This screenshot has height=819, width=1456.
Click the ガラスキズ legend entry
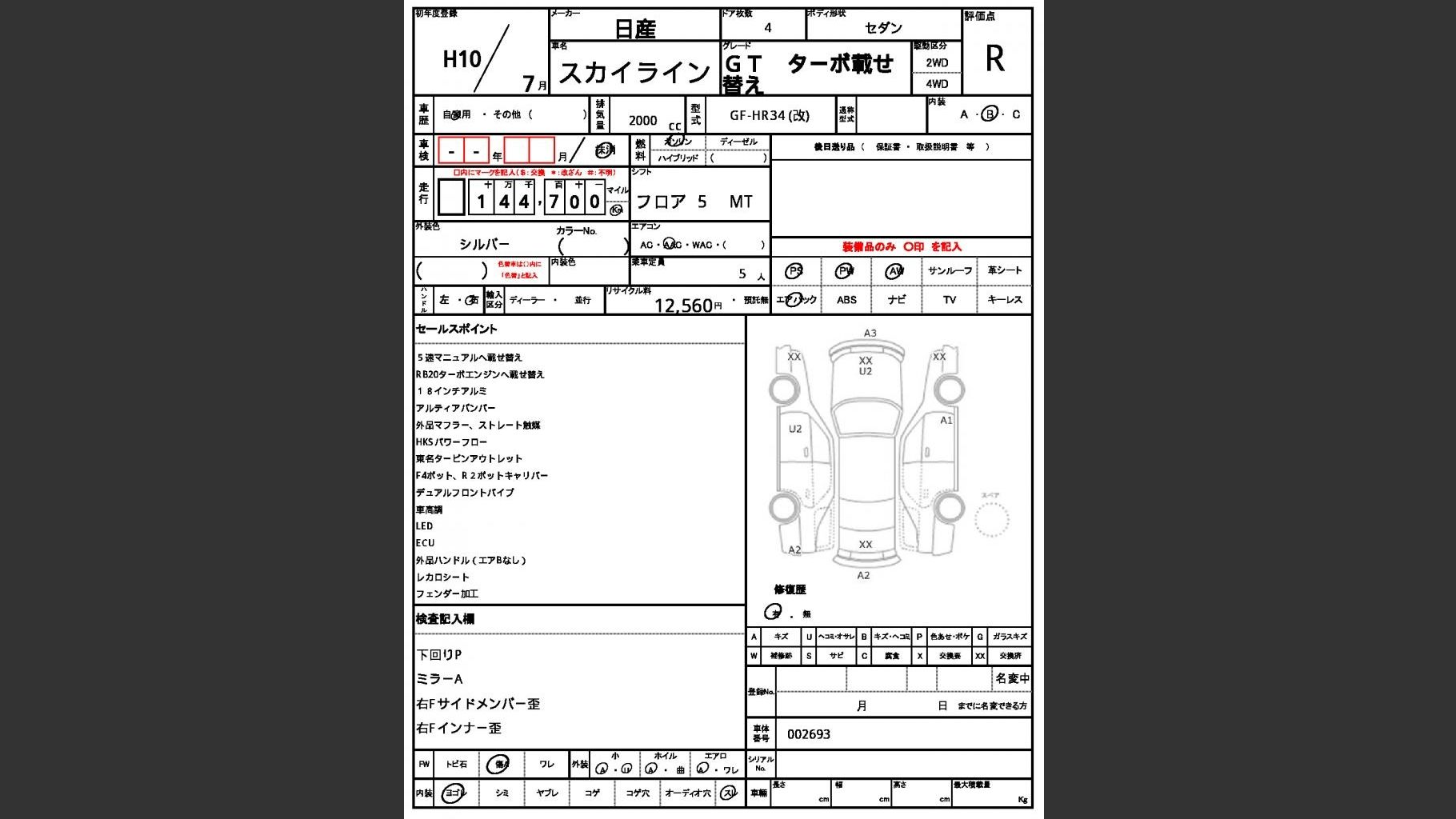click(1010, 637)
